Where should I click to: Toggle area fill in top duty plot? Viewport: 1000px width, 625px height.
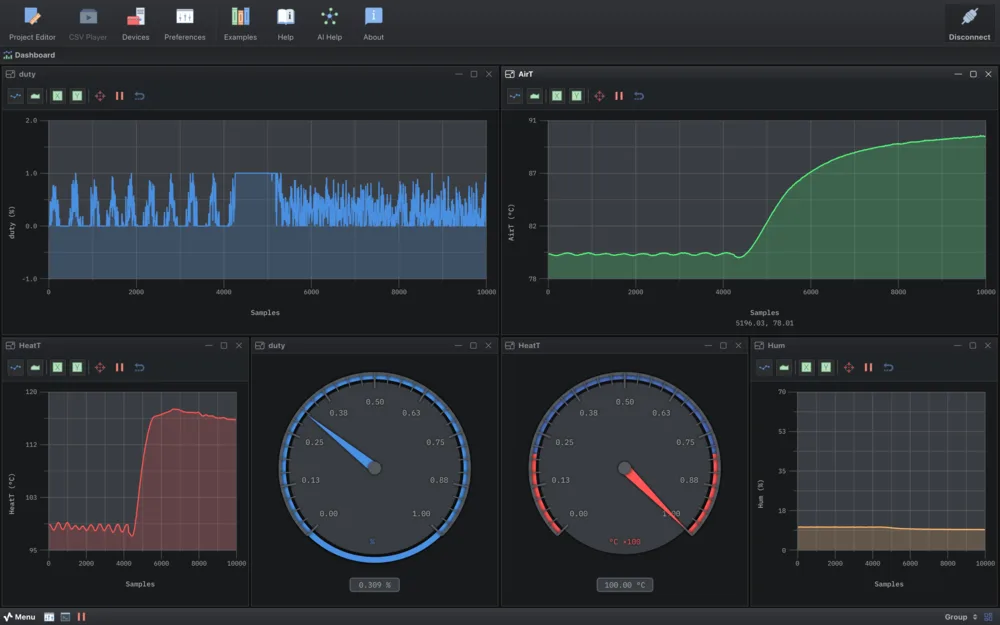click(35, 96)
